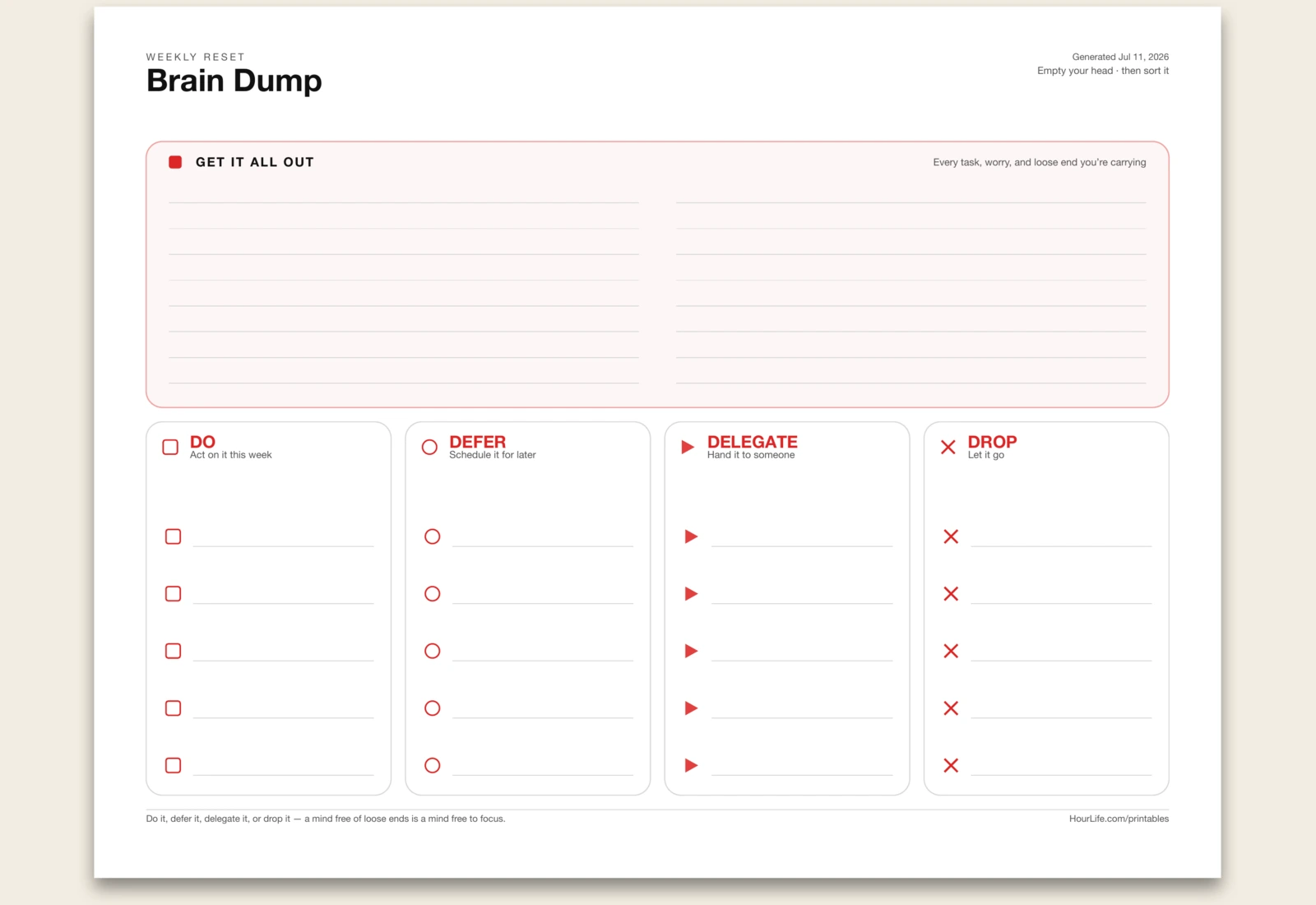Click the triangle icon in the DELEGATE header
This screenshot has height=905, width=1316.
[x=688, y=447]
